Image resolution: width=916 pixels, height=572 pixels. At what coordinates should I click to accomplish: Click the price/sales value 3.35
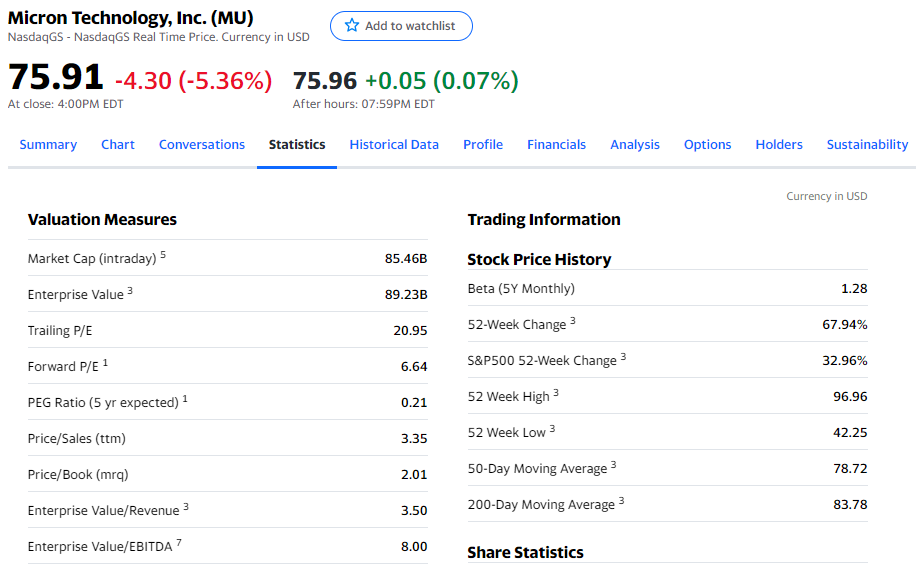pyautogui.click(x=414, y=438)
